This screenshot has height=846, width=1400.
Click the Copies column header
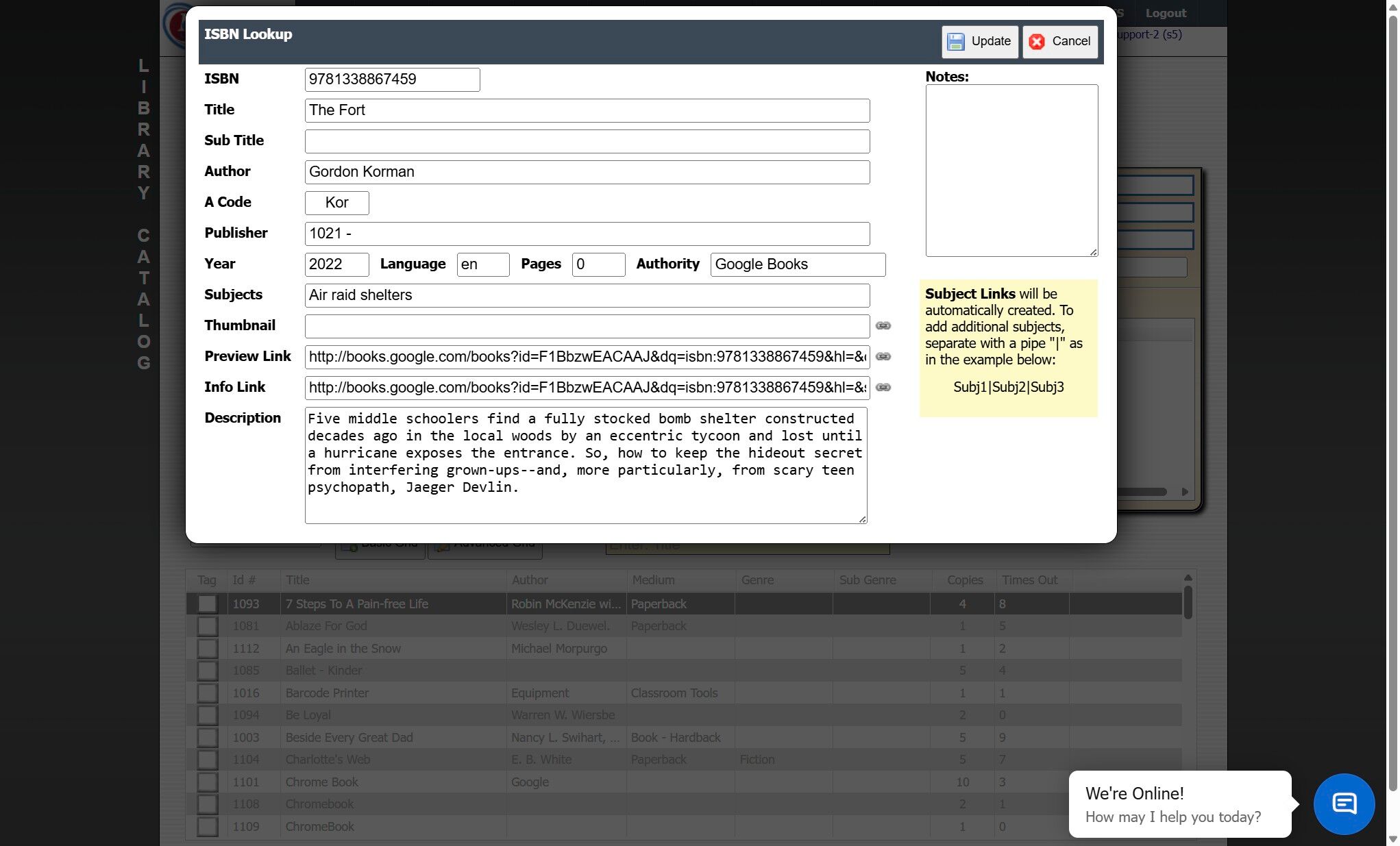pos(964,580)
